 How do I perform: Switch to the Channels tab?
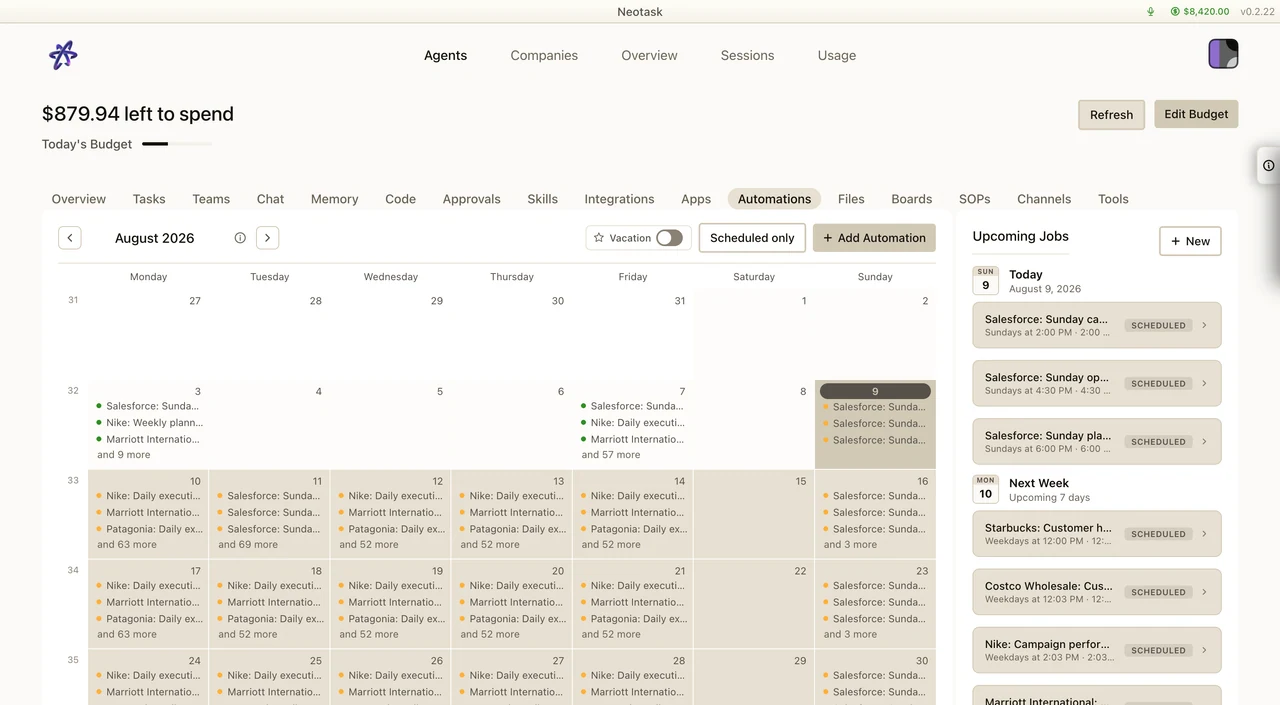pos(1044,199)
